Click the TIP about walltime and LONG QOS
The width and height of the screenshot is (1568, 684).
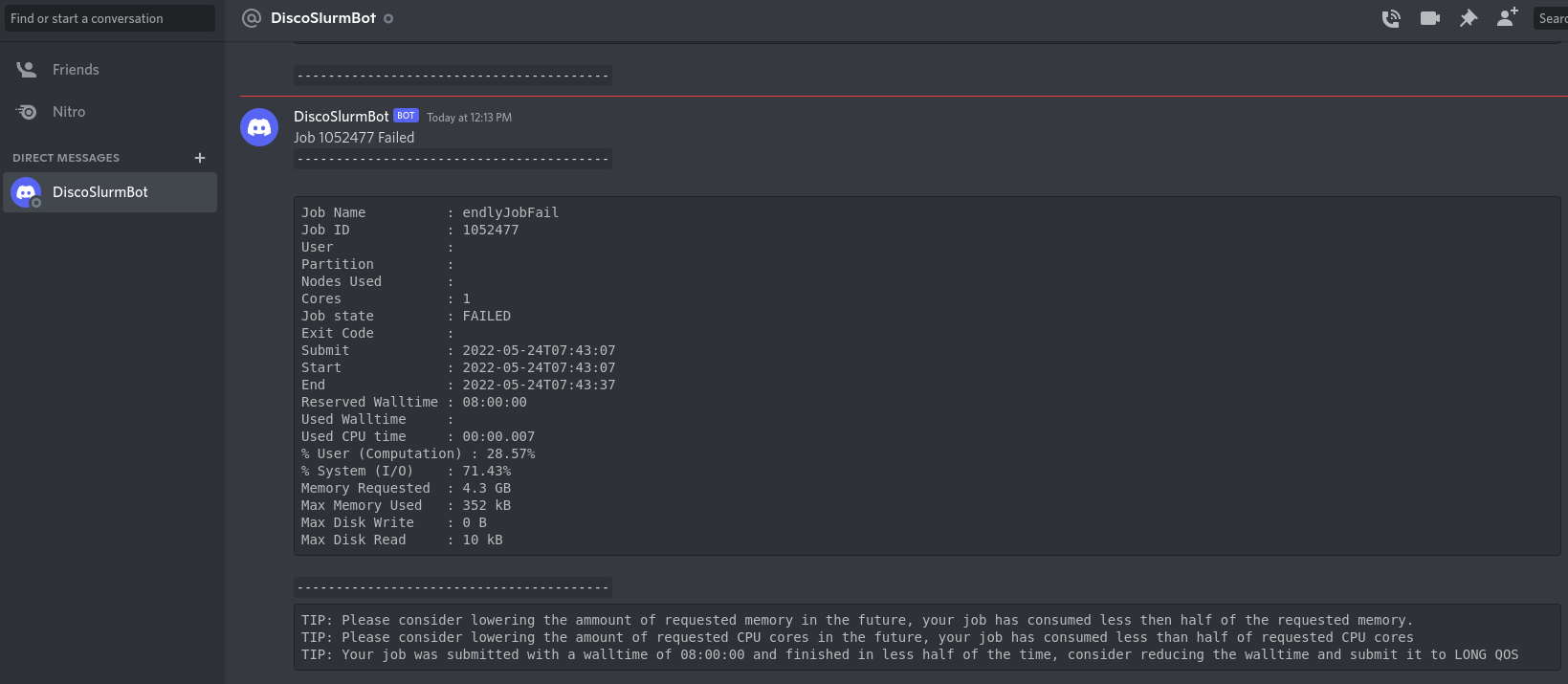click(x=909, y=654)
